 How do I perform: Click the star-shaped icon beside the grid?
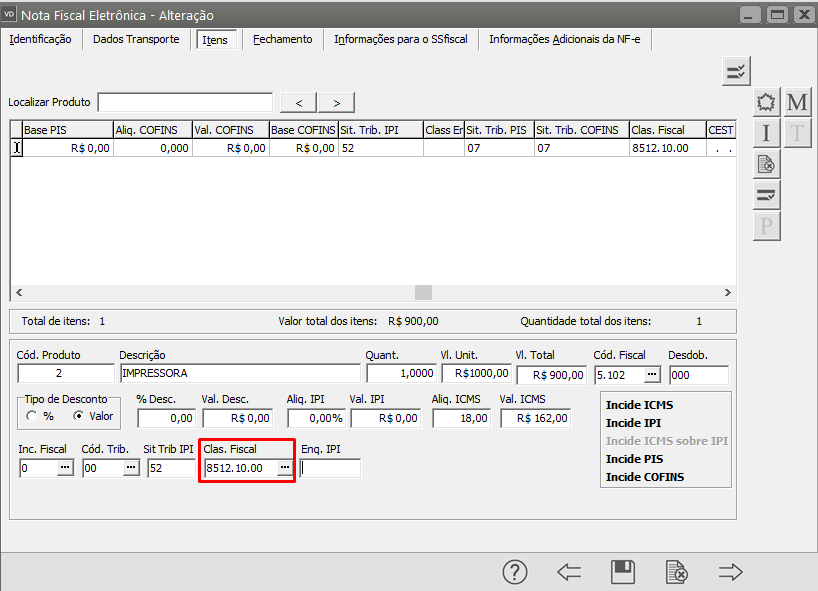766,102
